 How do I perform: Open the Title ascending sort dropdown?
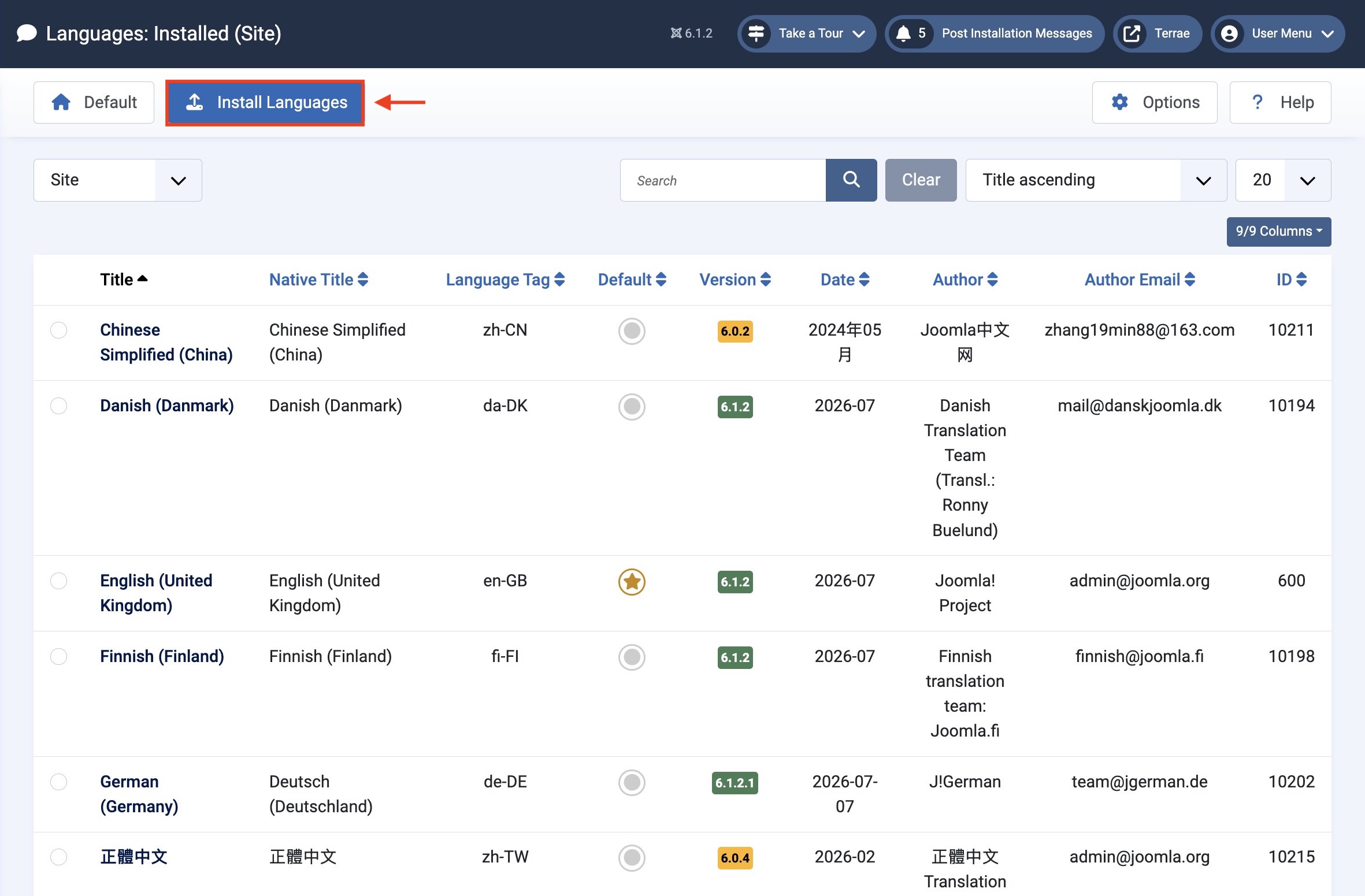1096,180
